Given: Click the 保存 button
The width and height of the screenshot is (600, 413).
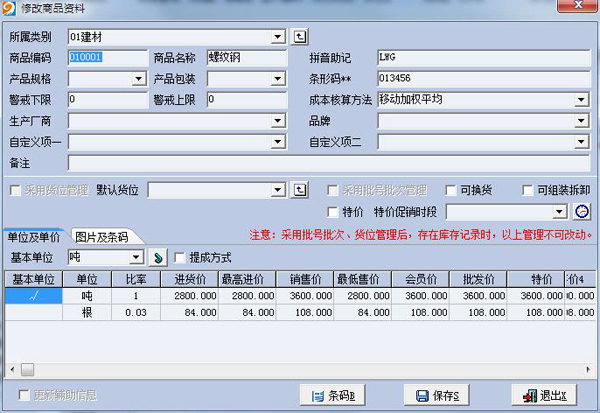Looking at the screenshot, I should pos(437,396).
